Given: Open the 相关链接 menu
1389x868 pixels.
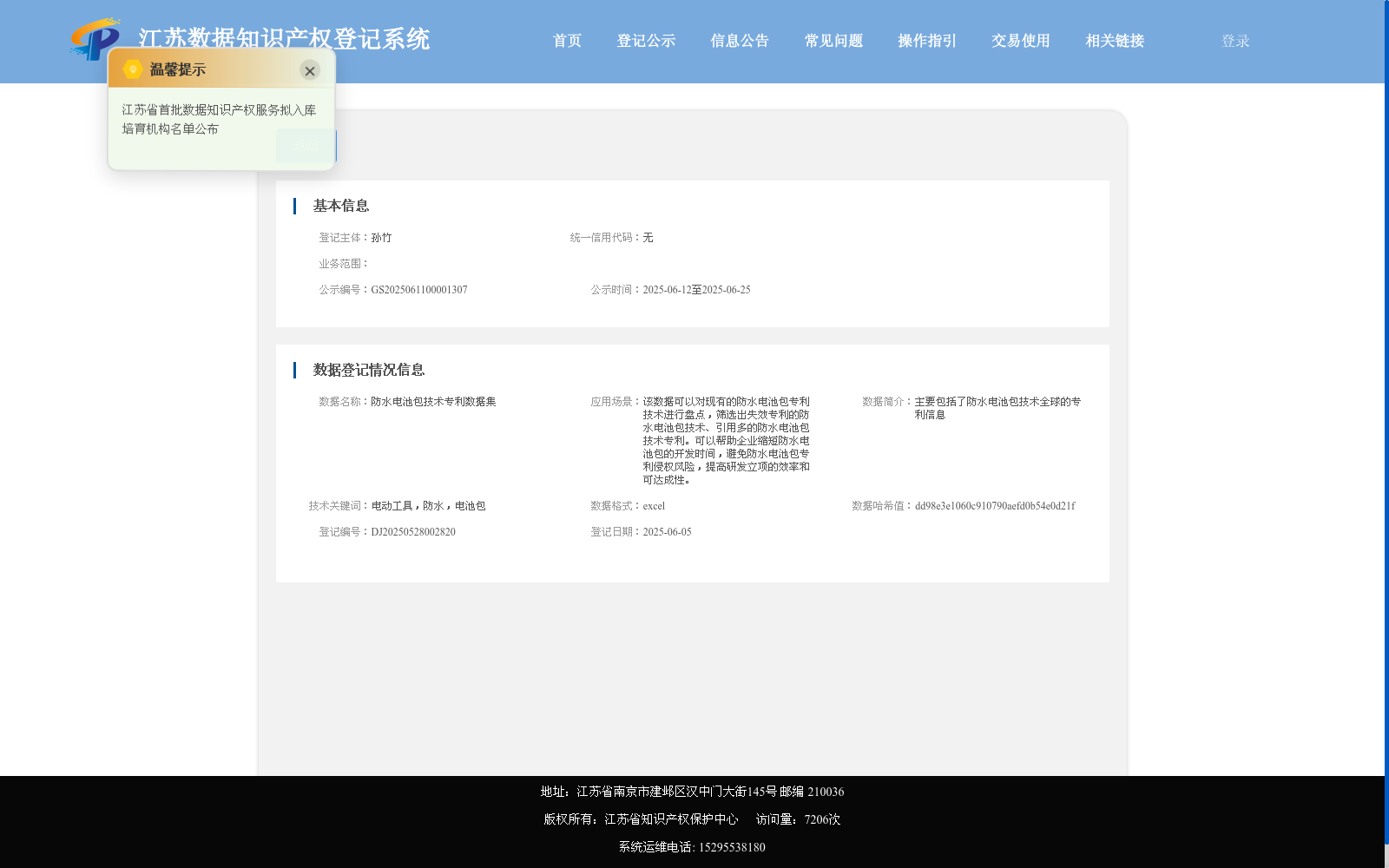Looking at the screenshot, I should click(x=1115, y=41).
